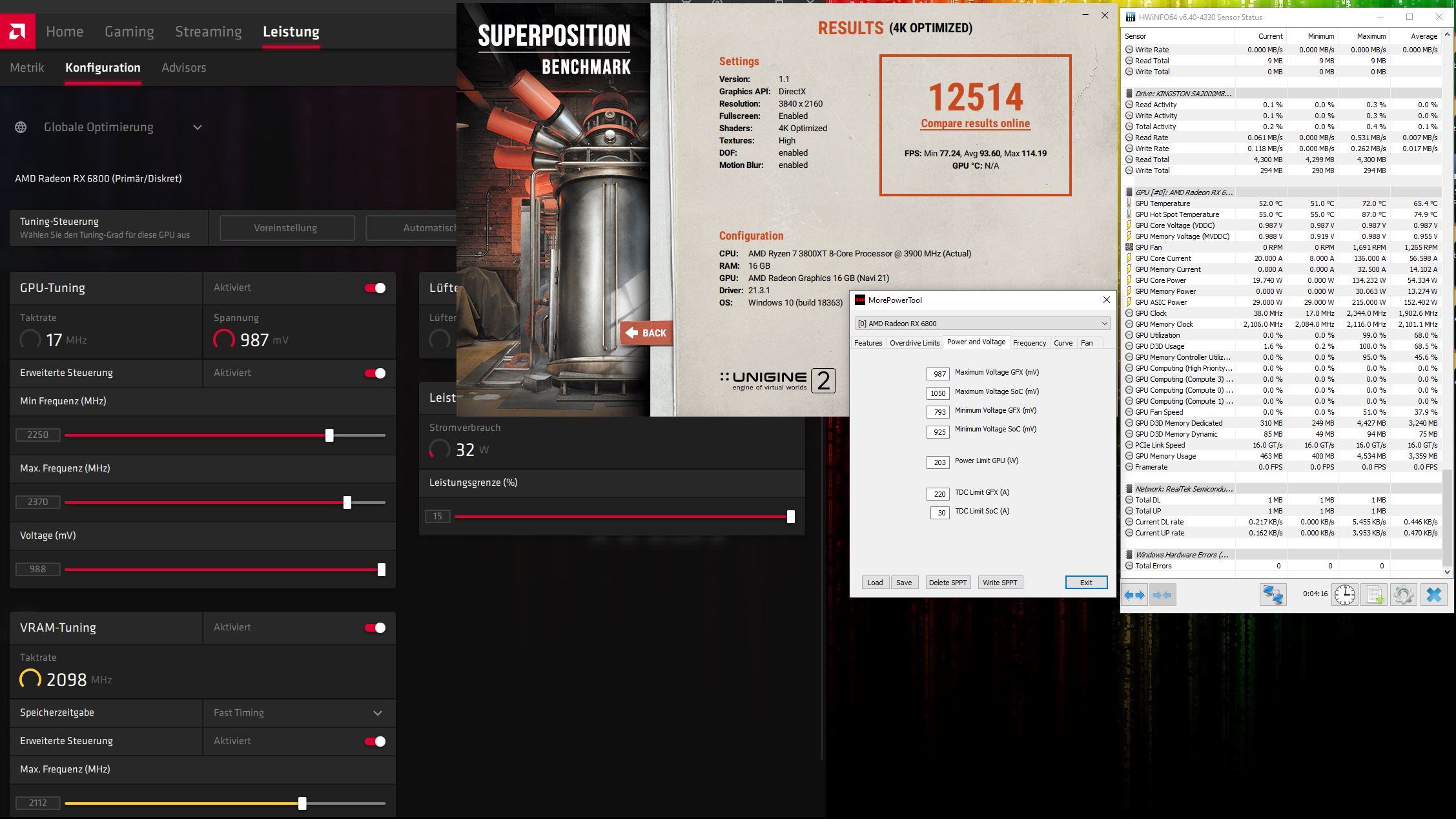Open the network remote monitors icon in HWiNFO
1456x819 pixels.
(x=1273, y=595)
